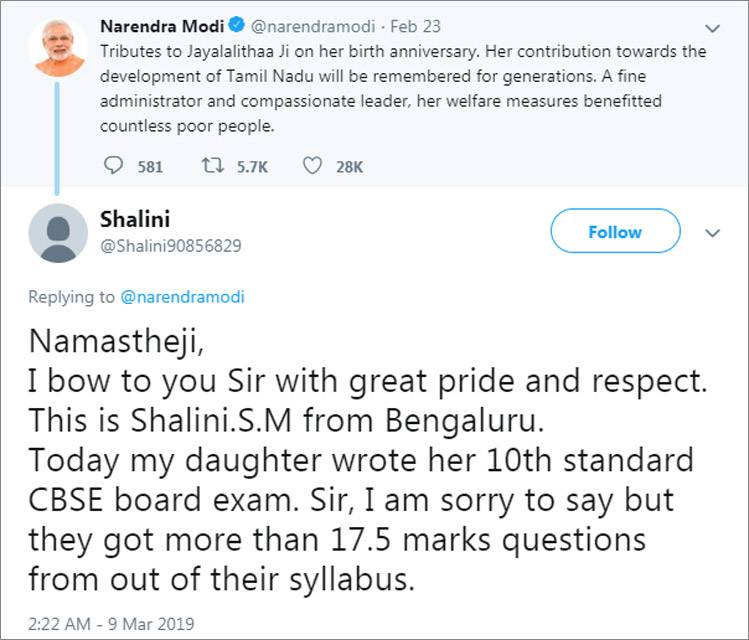Click the 5.7K retweets count
749x640 pixels.
(252, 167)
